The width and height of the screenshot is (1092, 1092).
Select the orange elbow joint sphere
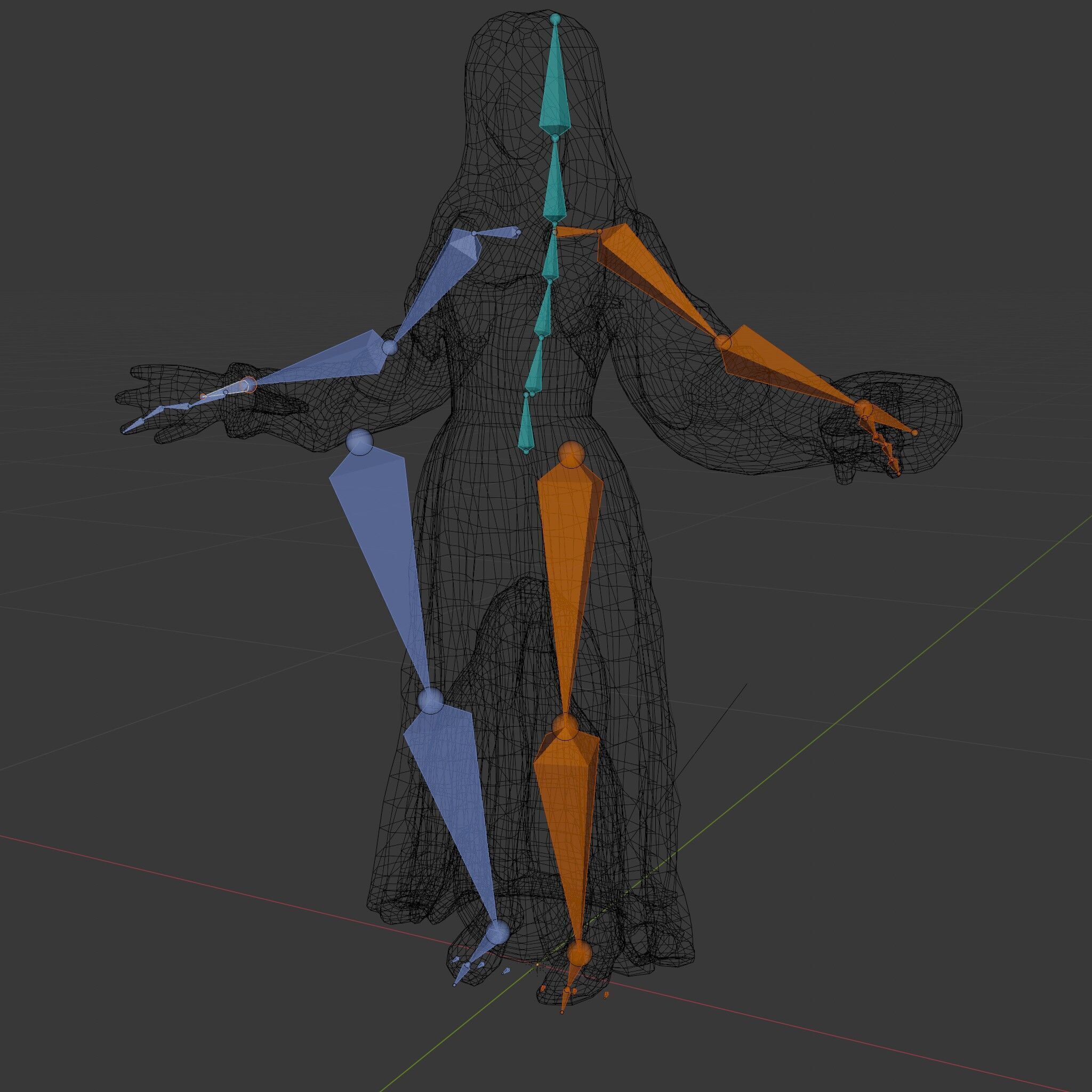click(722, 342)
